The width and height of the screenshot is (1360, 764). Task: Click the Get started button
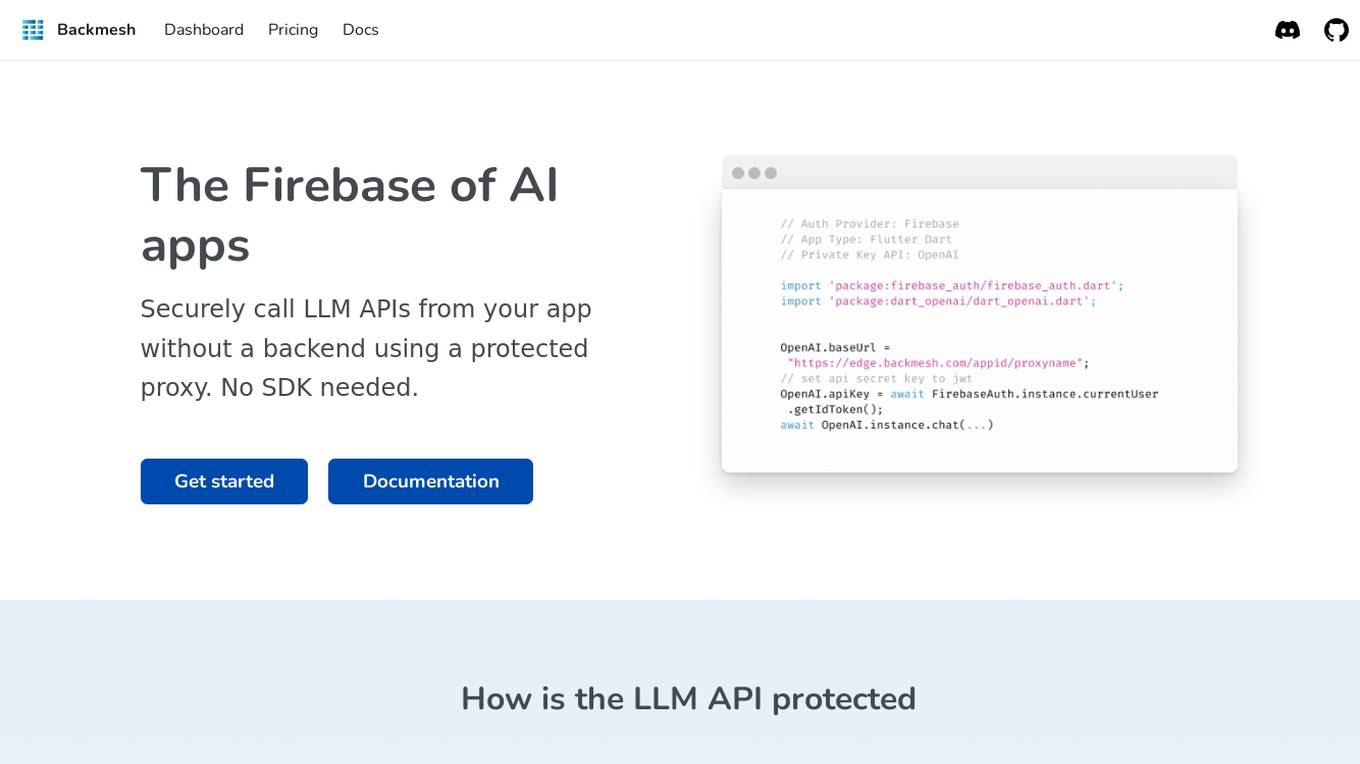point(224,481)
